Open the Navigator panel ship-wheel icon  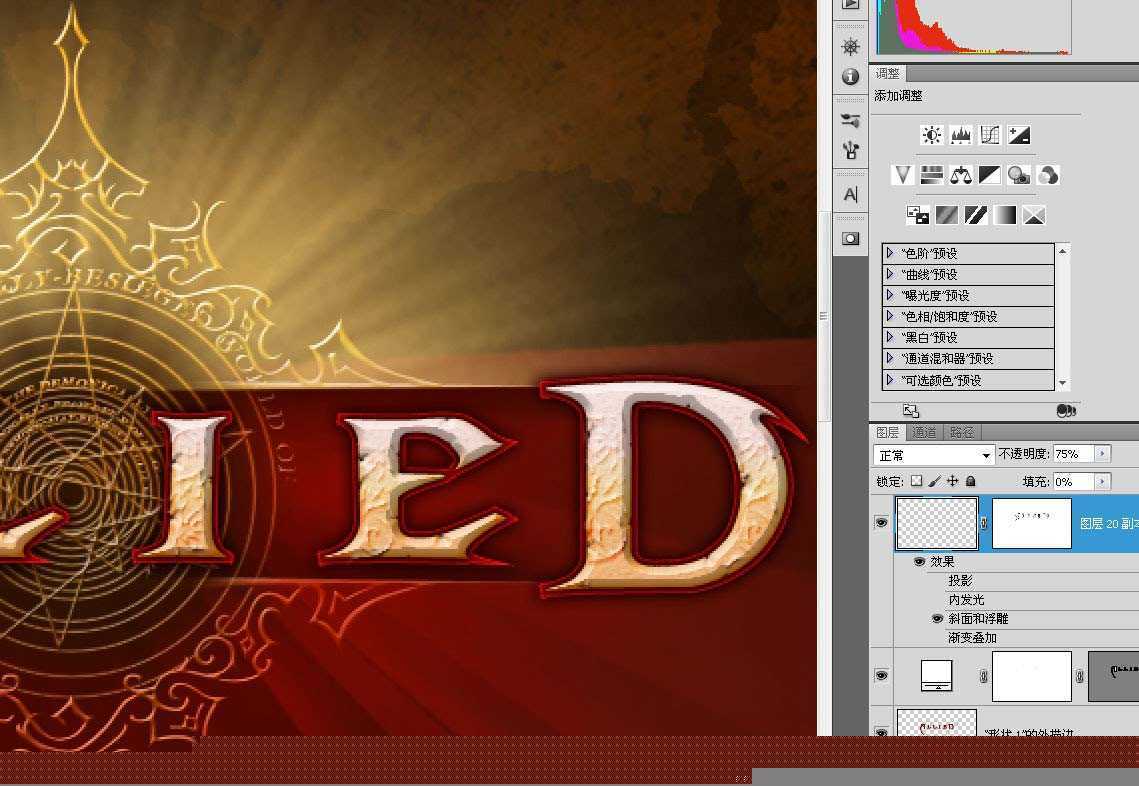click(851, 47)
